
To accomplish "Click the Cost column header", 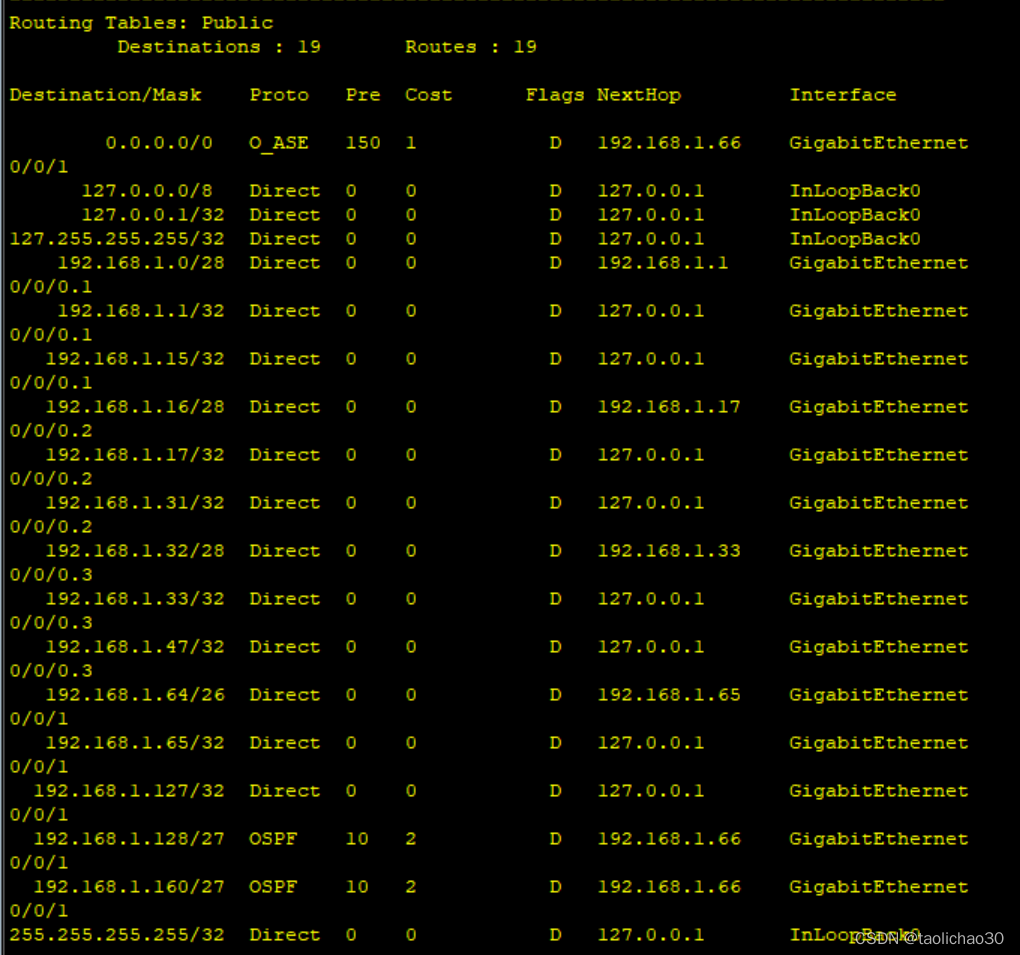I will pyautogui.click(x=428, y=94).
